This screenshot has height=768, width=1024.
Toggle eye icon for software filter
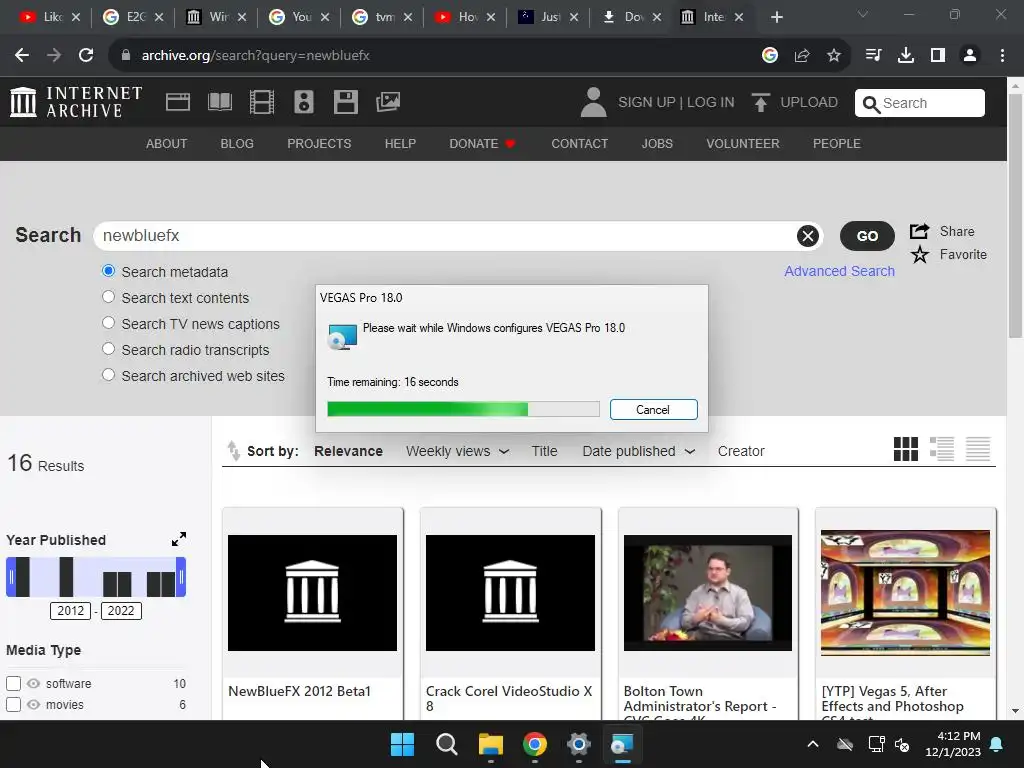pyautogui.click(x=33, y=683)
